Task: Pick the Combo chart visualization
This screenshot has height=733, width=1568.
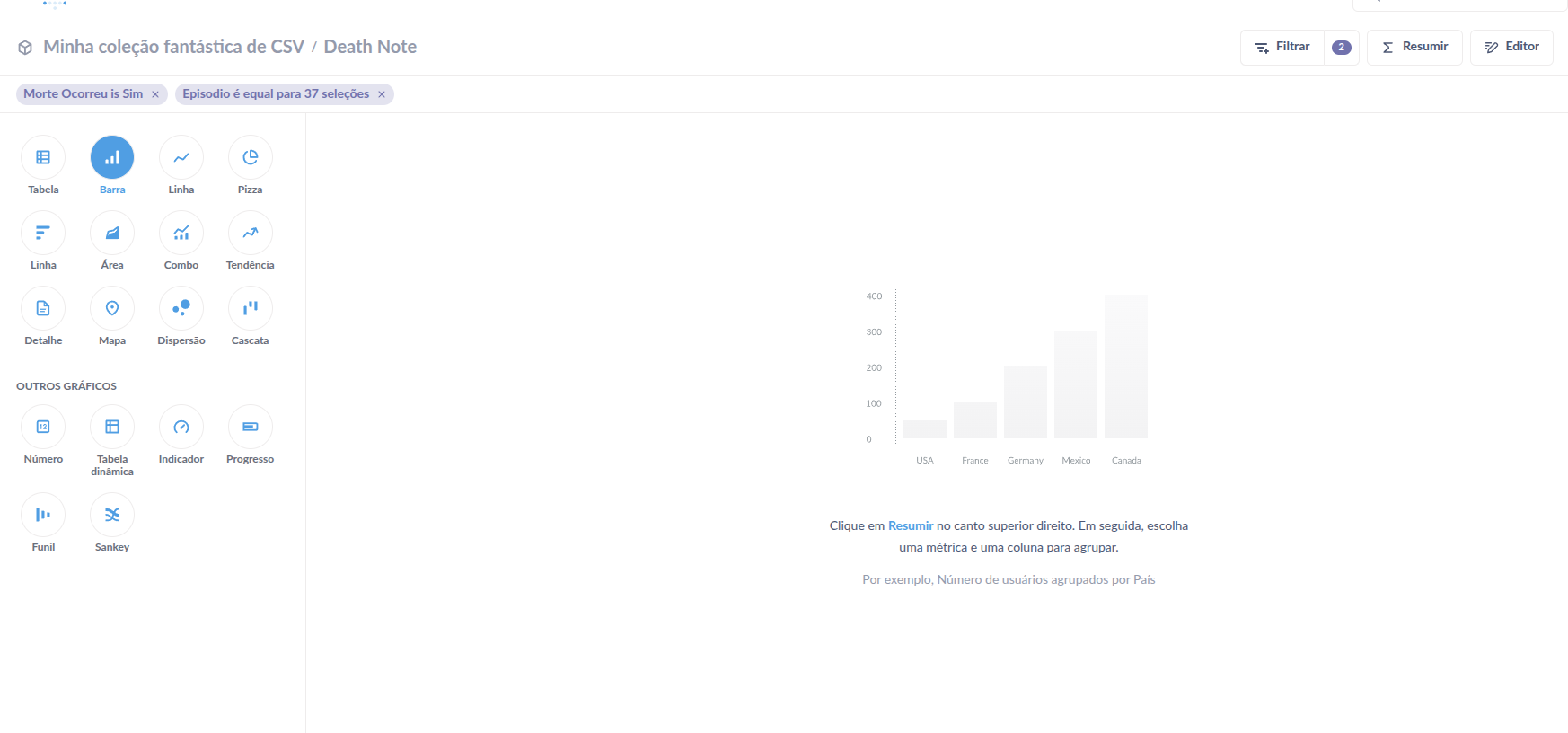Action: (181, 234)
